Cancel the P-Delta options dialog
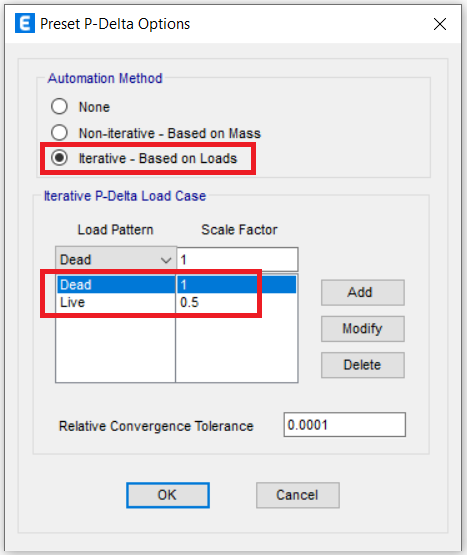 pos(298,495)
